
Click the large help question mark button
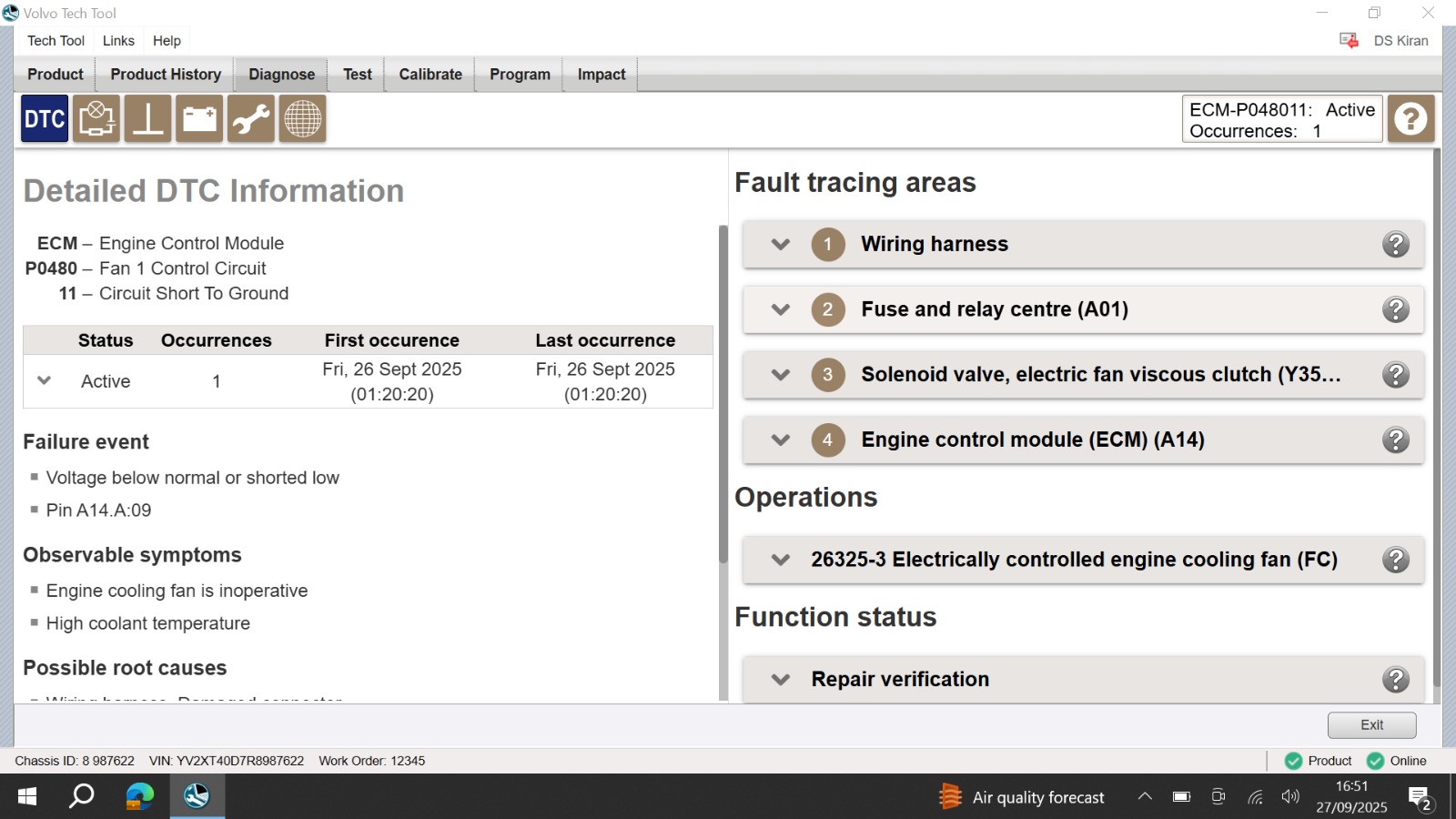[1410, 119]
